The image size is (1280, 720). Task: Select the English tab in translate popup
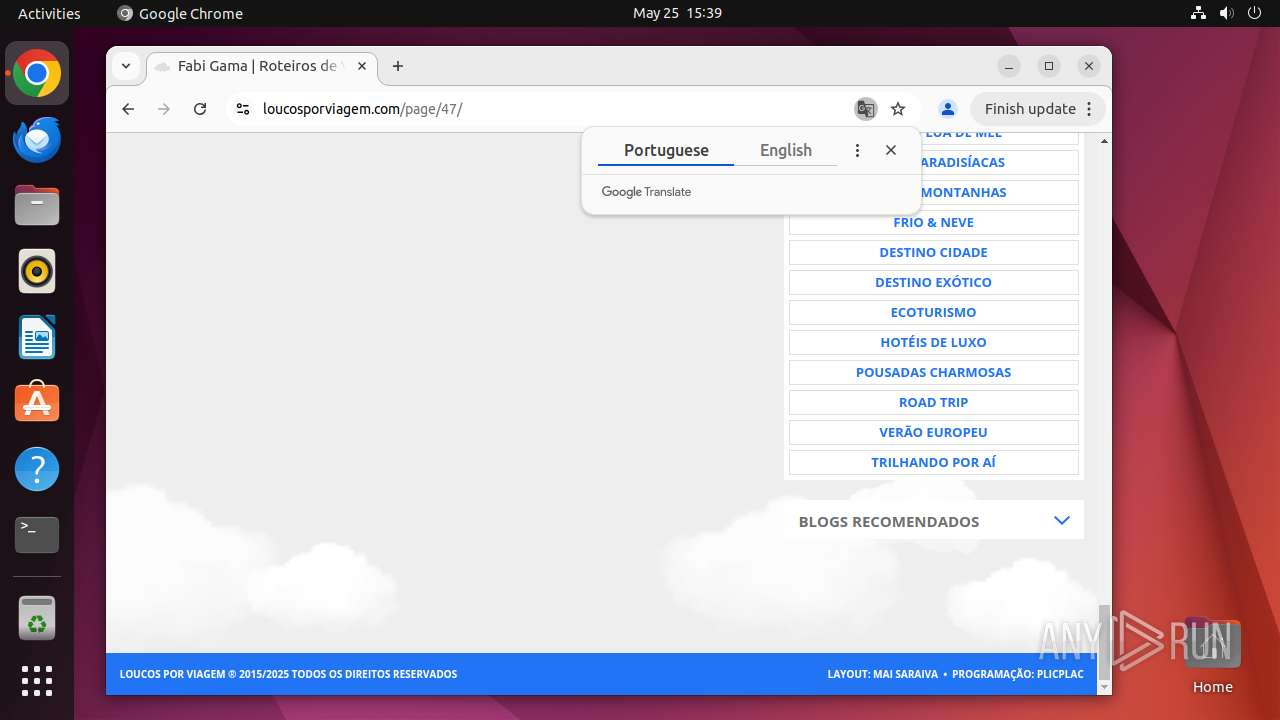click(x=786, y=150)
